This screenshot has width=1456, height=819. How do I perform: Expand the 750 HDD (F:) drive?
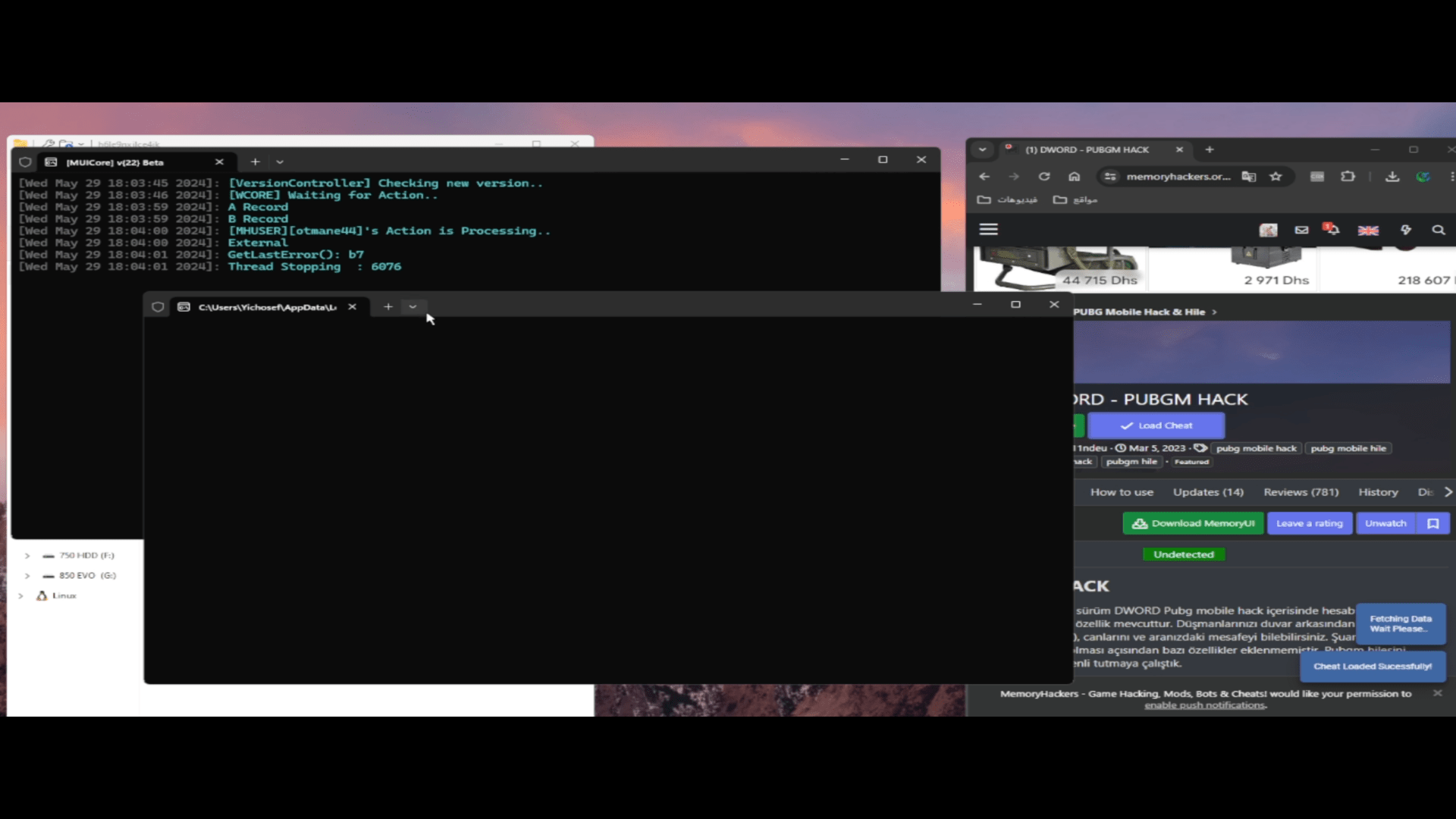click(27, 556)
